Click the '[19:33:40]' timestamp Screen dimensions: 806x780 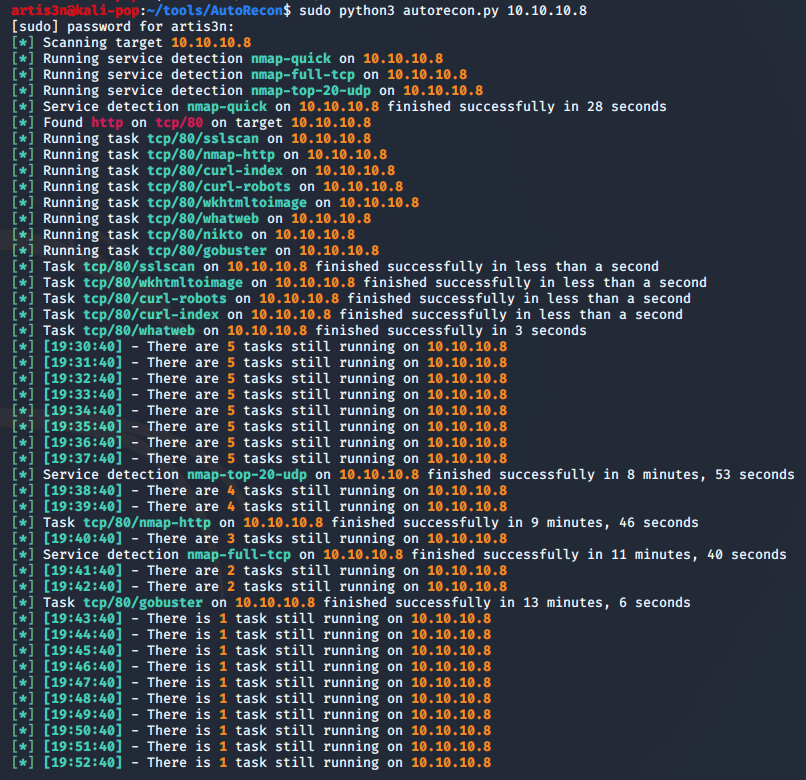[83, 394]
